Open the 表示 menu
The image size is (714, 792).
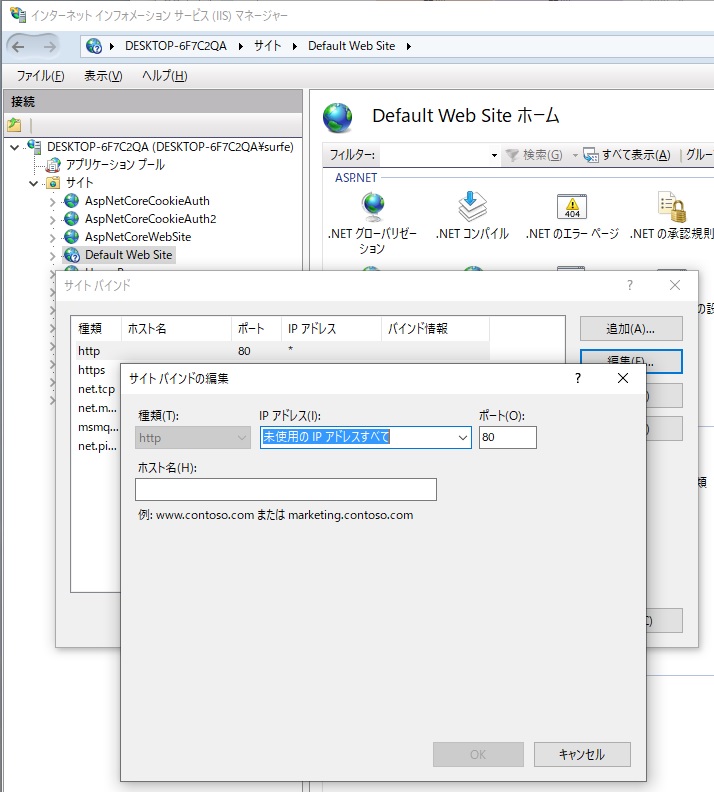(103, 76)
